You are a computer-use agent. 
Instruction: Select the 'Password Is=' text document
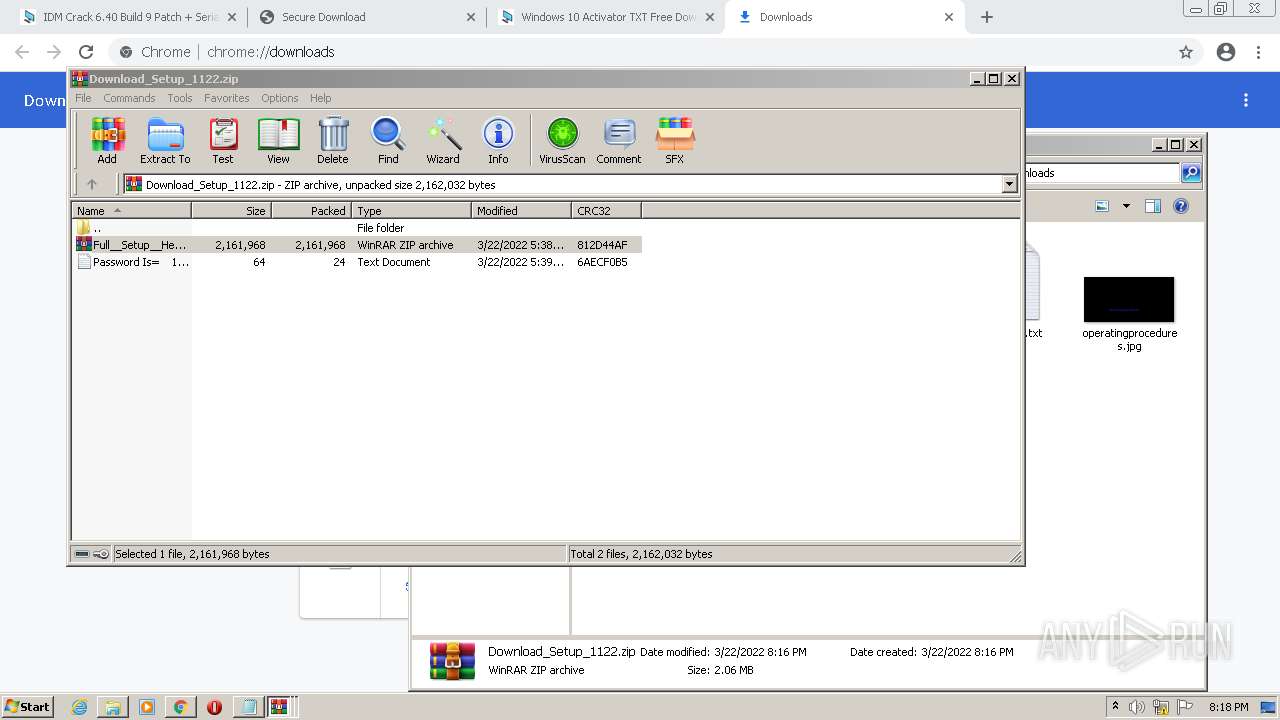tap(357, 262)
